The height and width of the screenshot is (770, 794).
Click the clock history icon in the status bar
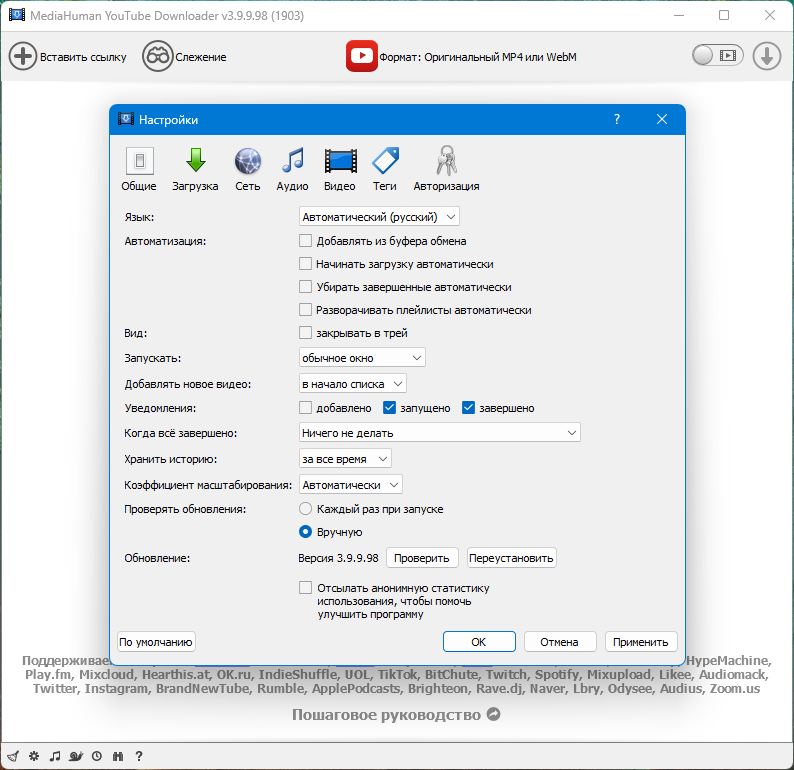click(x=97, y=756)
